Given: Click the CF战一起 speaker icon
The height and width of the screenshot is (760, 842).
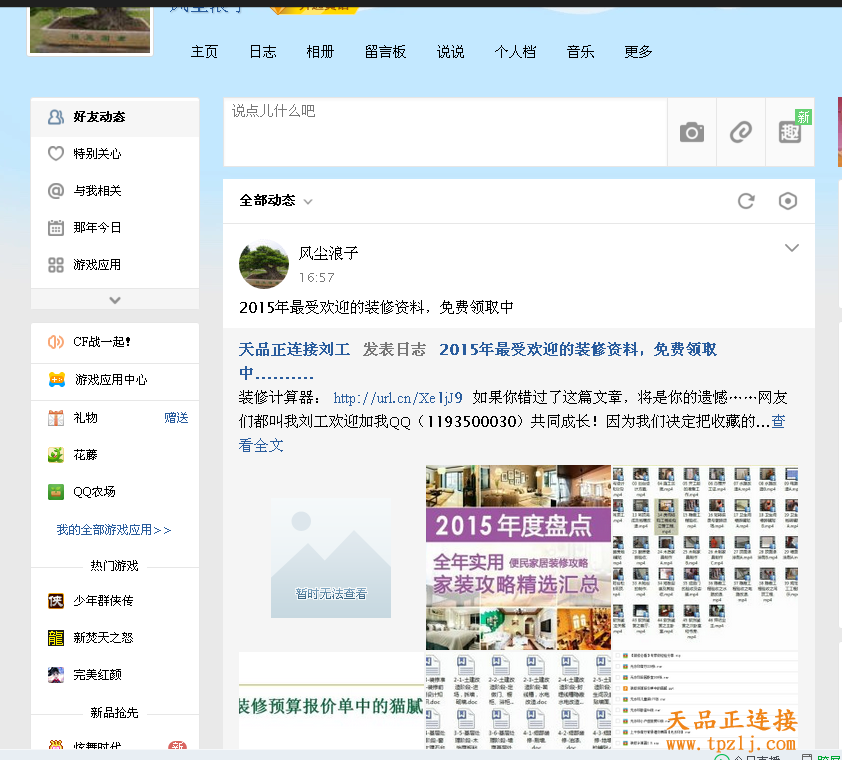Looking at the screenshot, I should click(56, 342).
